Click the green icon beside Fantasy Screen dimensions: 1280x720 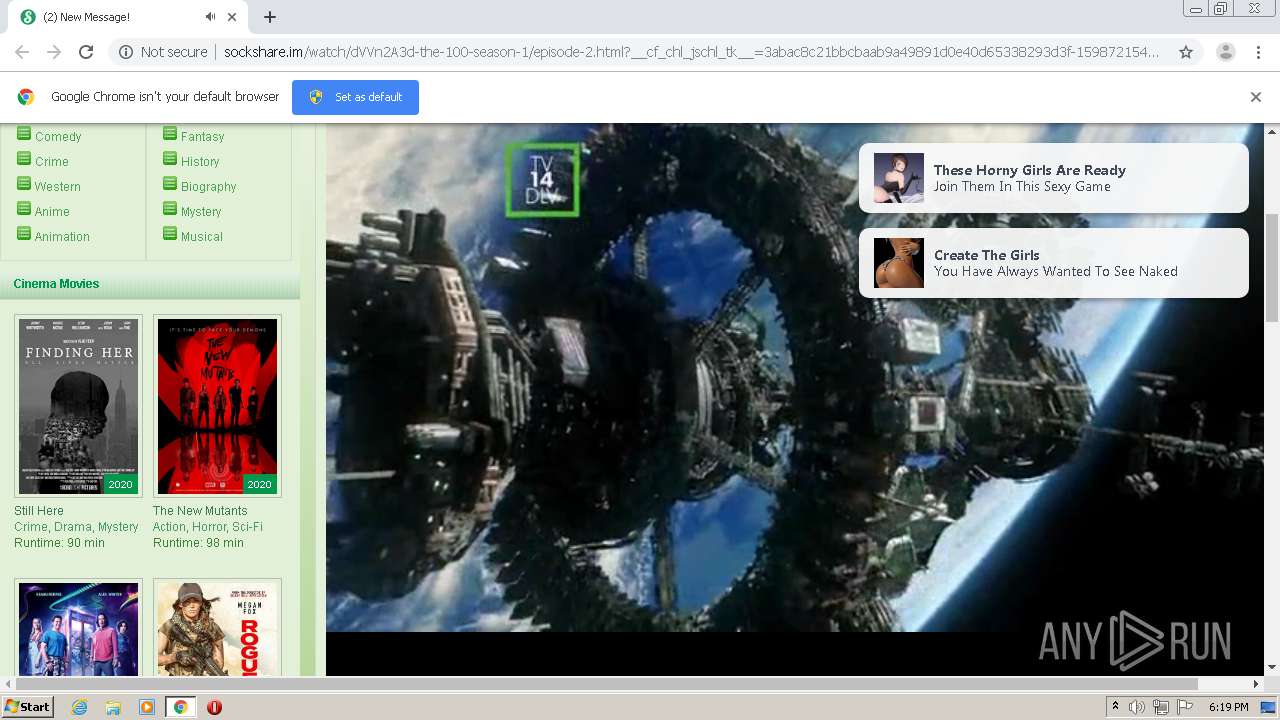click(170, 133)
